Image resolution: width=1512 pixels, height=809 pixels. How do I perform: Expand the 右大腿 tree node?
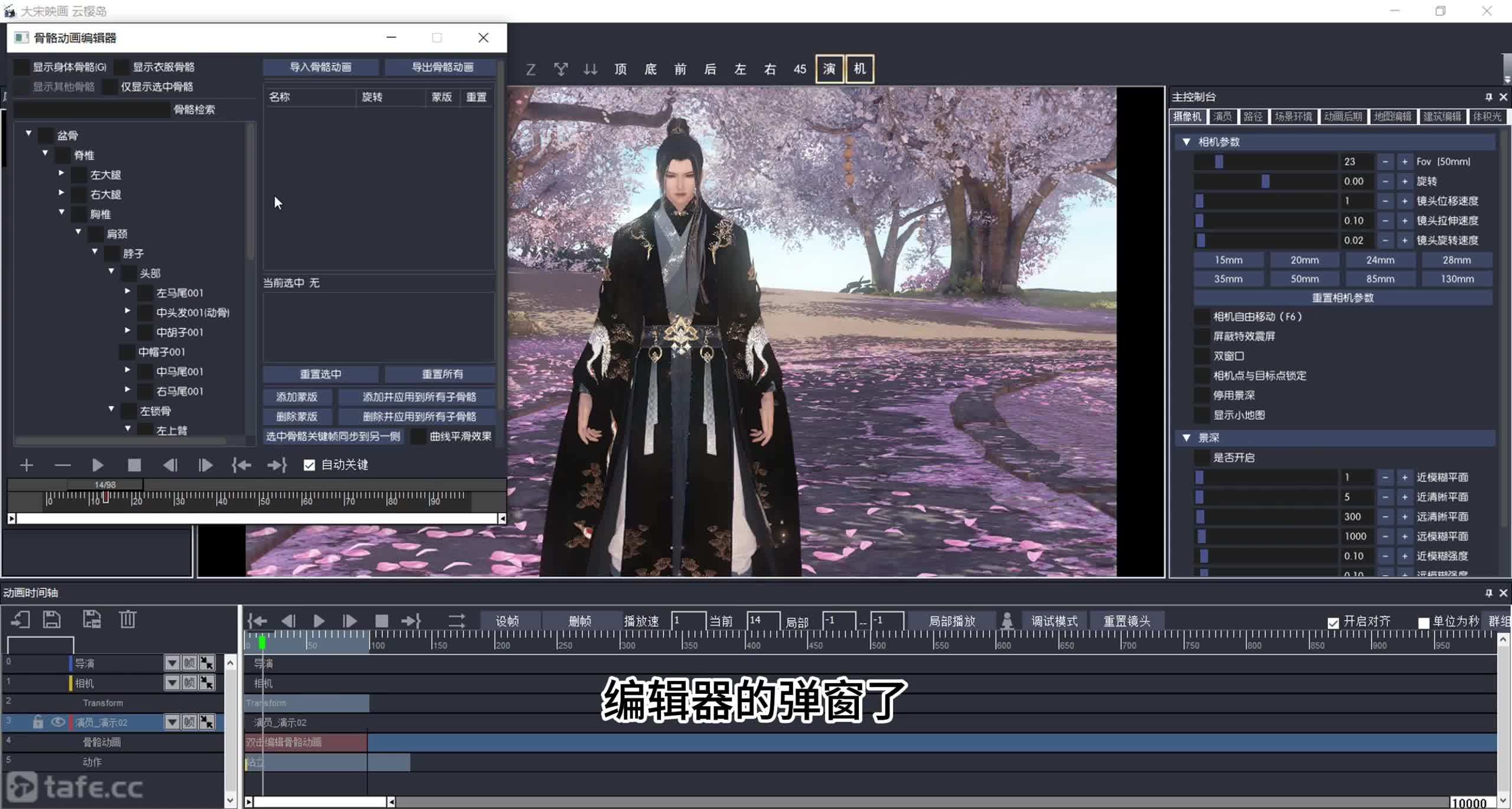click(x=61, y=193)
